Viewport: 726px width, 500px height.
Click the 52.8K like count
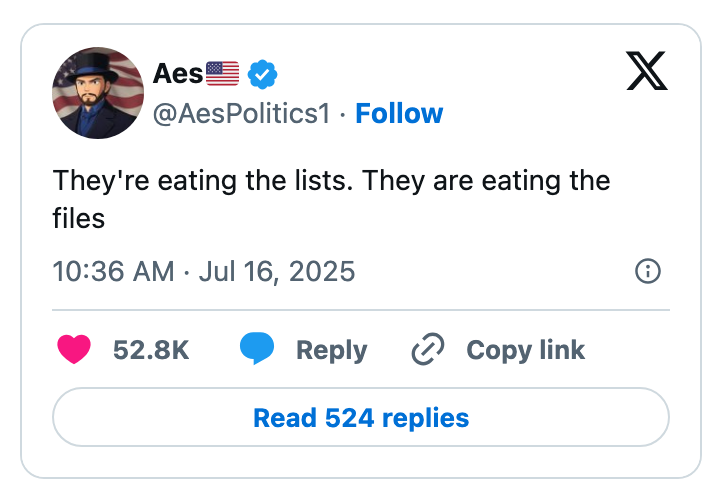click(151, 350)
